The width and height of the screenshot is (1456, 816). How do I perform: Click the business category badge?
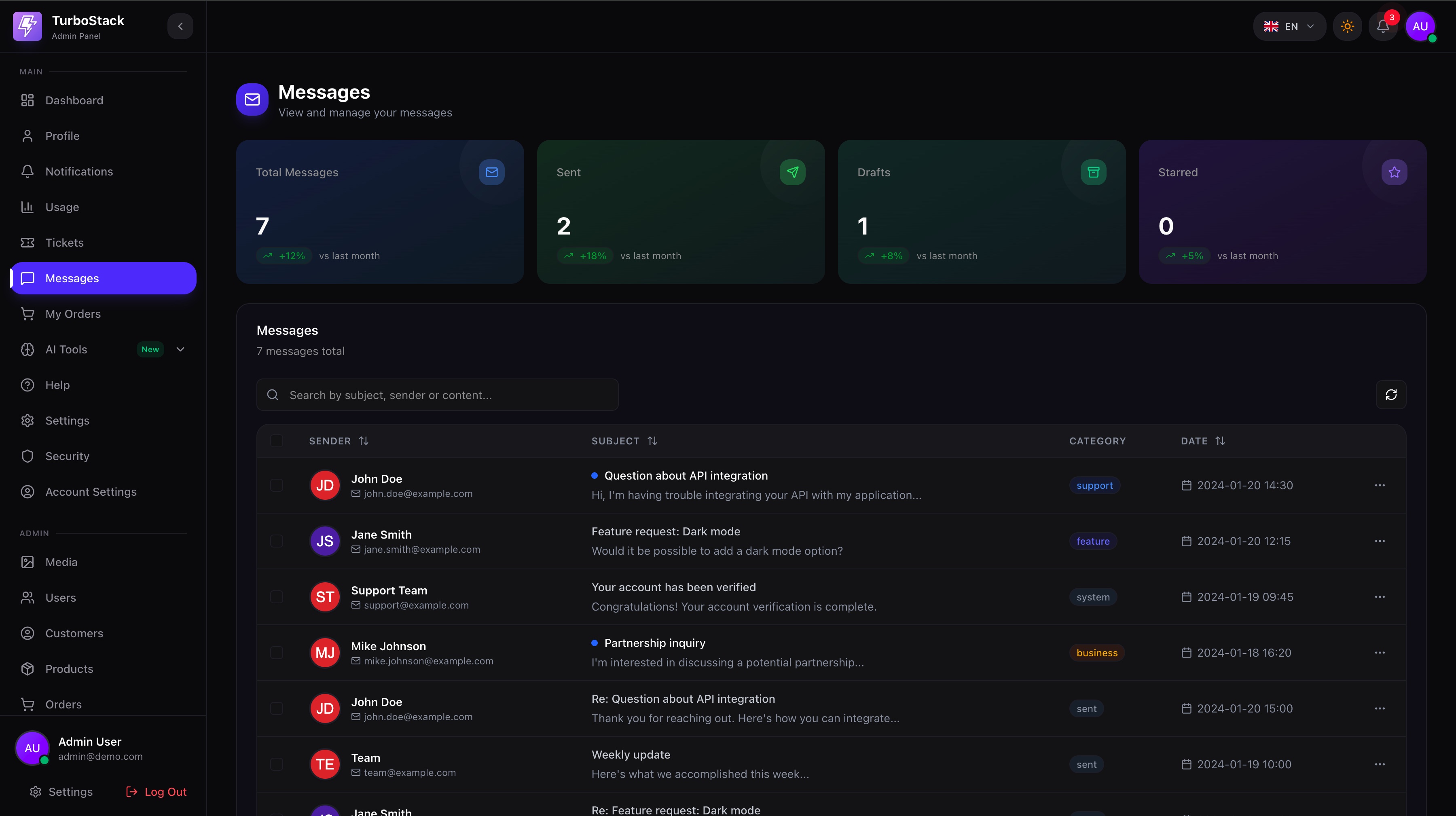(1096, 653)
